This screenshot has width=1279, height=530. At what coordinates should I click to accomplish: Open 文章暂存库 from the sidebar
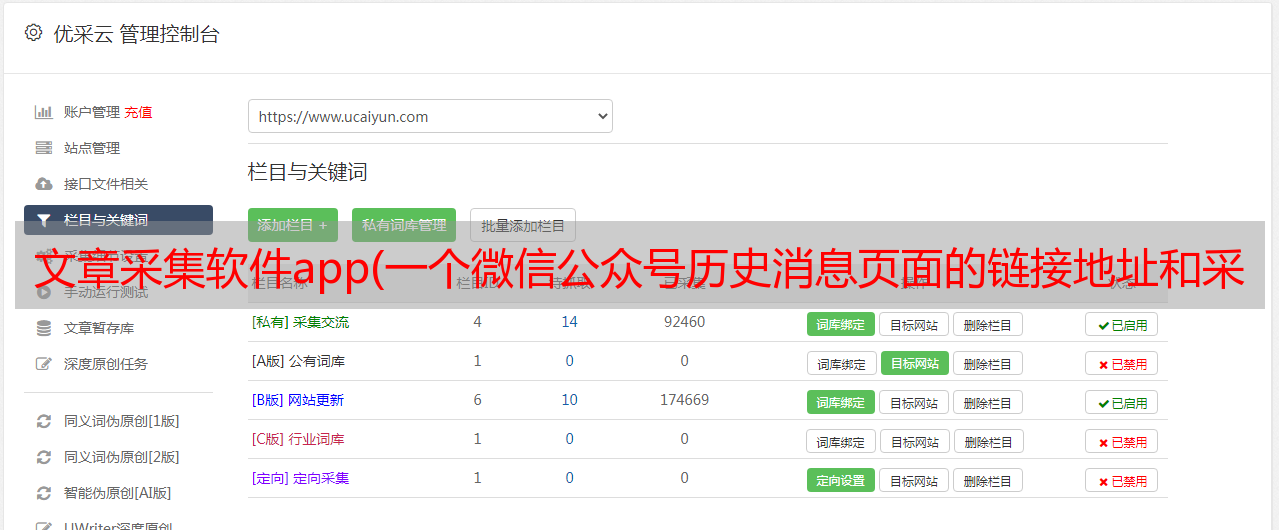tap(99, 328)
